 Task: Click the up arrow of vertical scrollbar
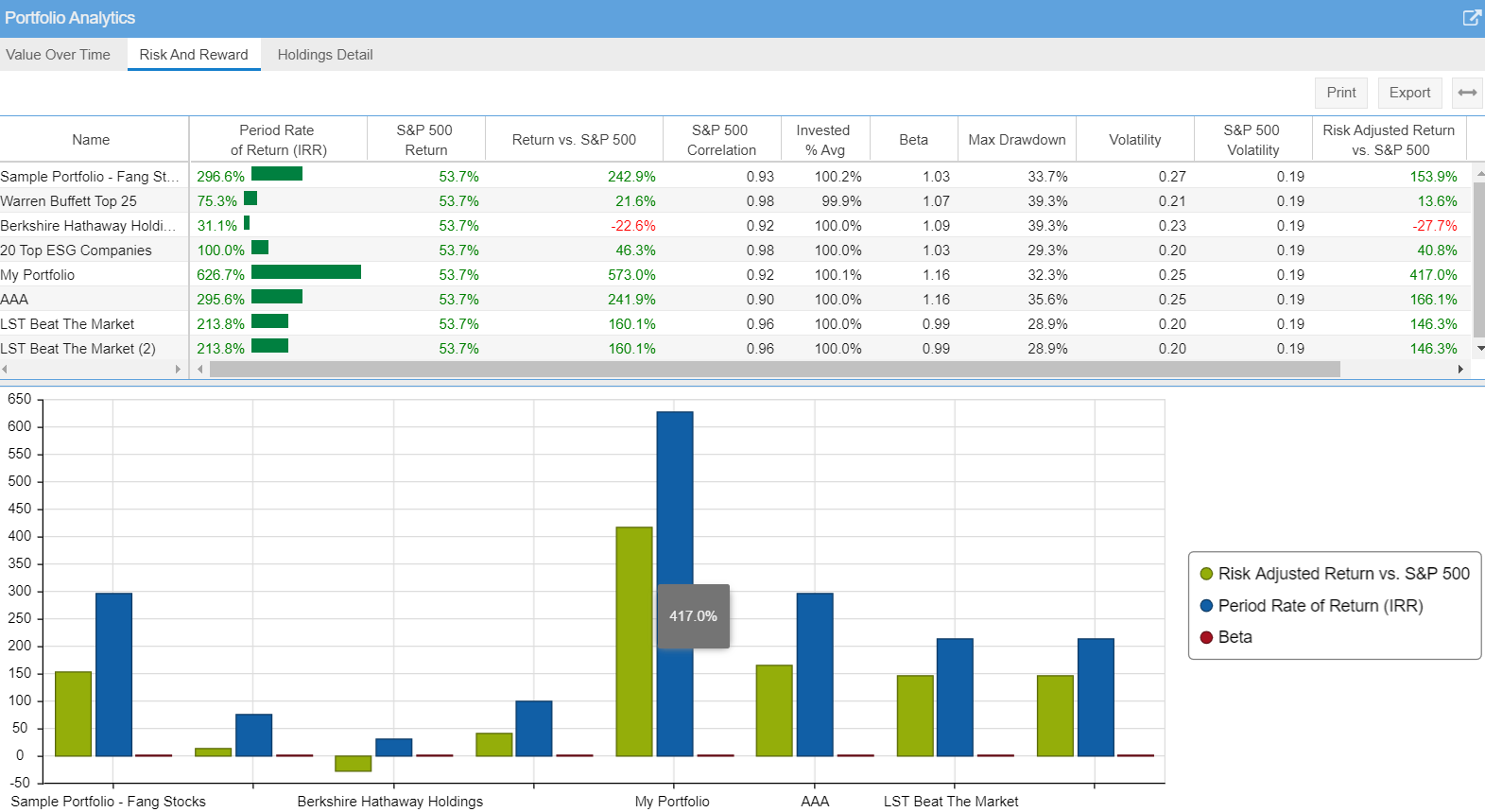[x=1480, y=173]
